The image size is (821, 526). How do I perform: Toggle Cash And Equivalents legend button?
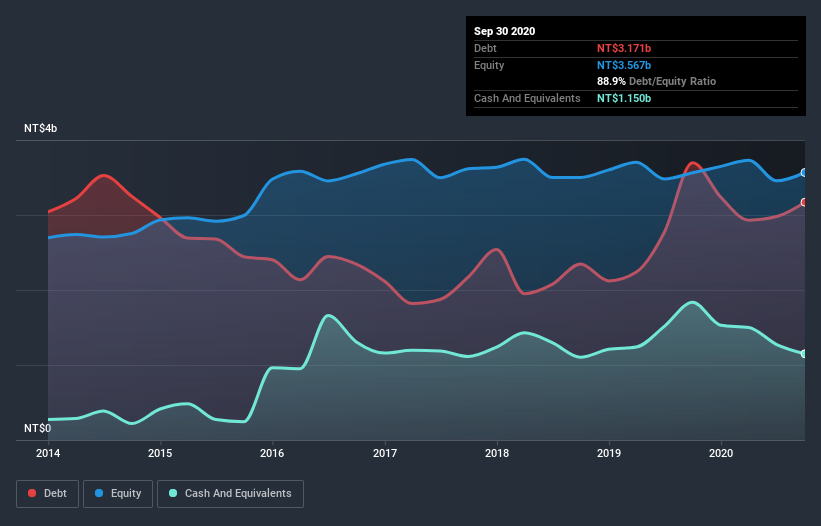pyautogui.click(x=230, y=494)
